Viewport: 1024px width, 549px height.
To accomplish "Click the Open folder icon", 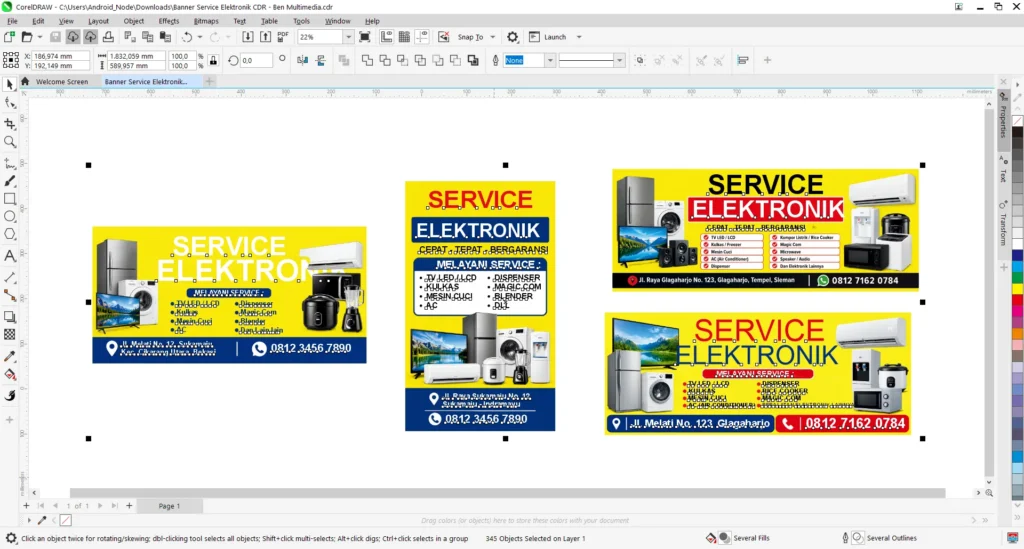I will 27,37.
